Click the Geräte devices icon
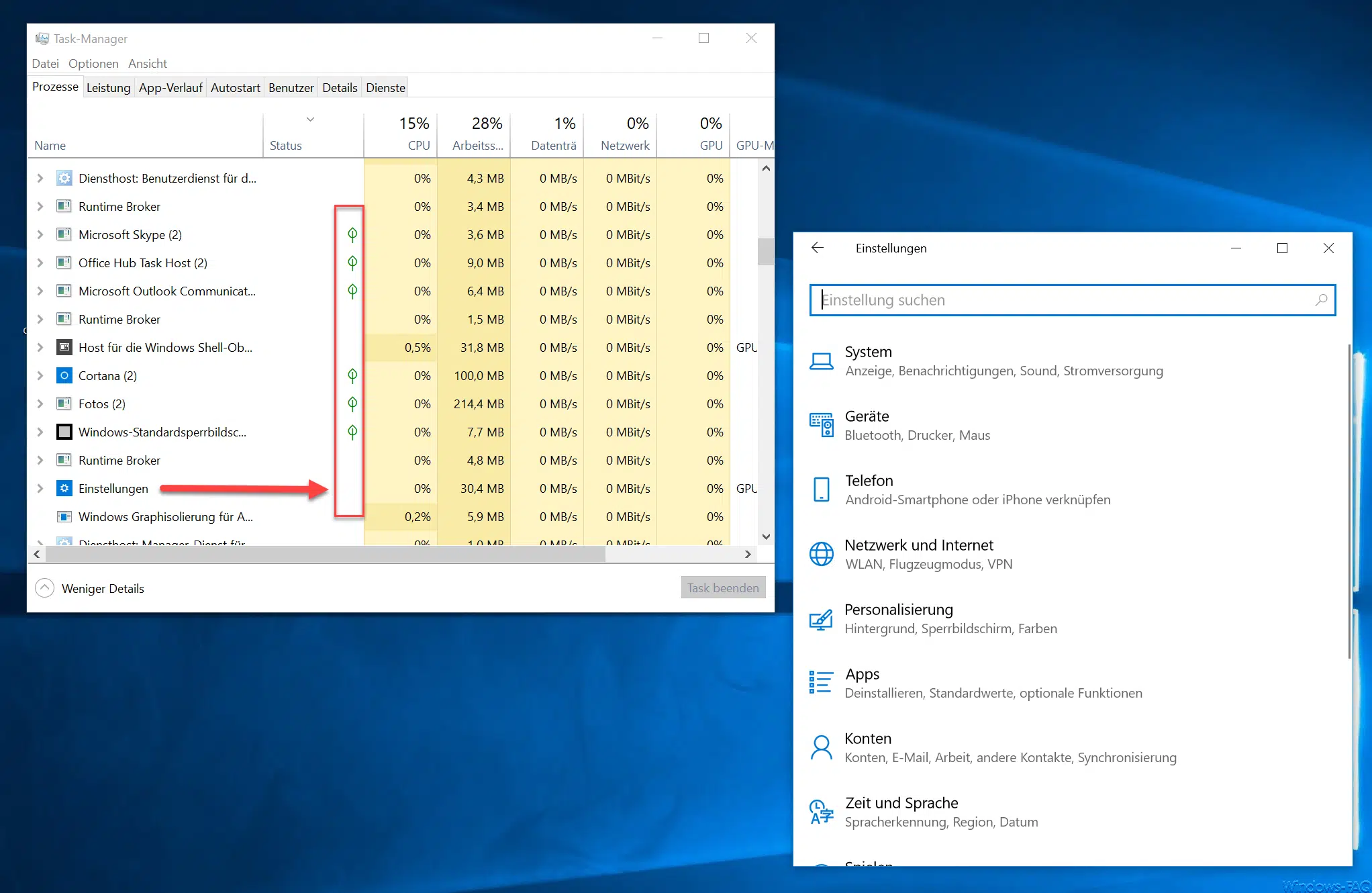This screenshot has height=893, width=1372. (x=821, y=425)
